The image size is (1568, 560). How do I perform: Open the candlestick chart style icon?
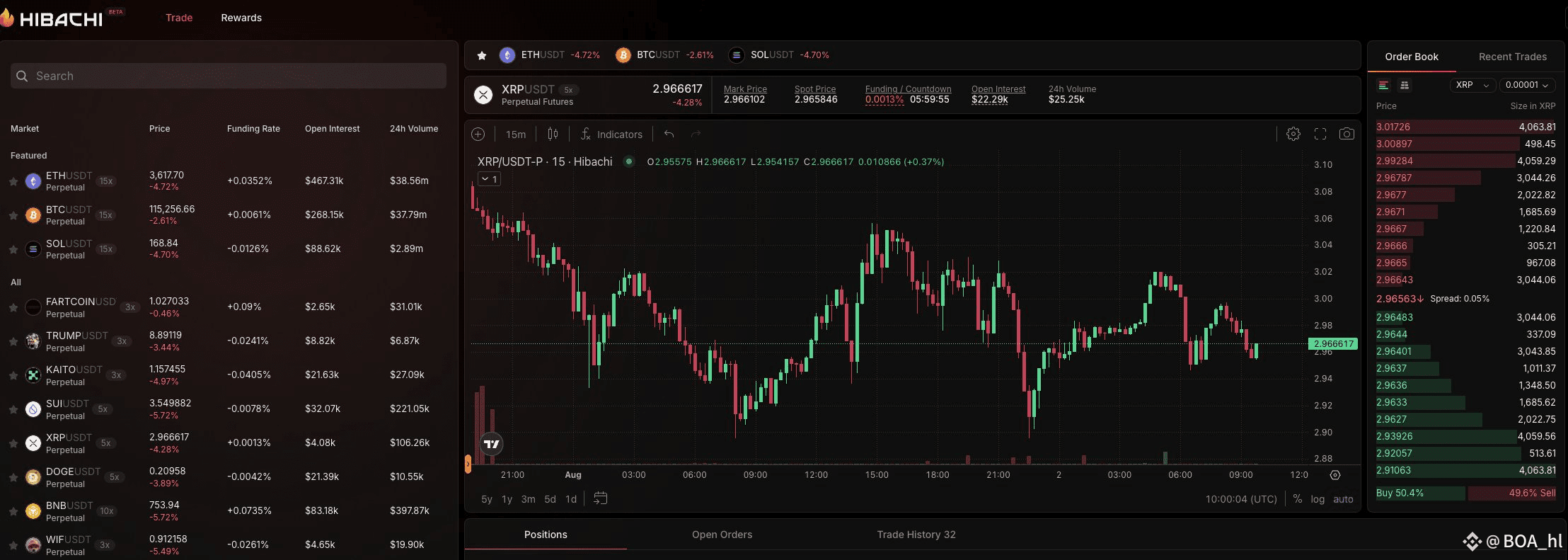553,134
